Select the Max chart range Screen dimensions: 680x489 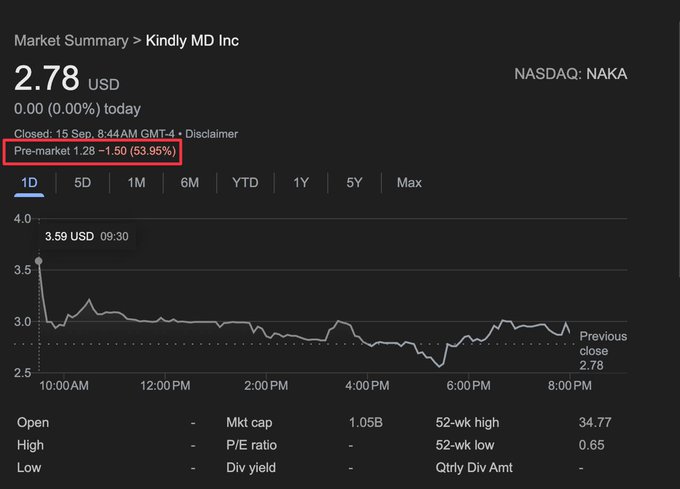click(409, 183)
